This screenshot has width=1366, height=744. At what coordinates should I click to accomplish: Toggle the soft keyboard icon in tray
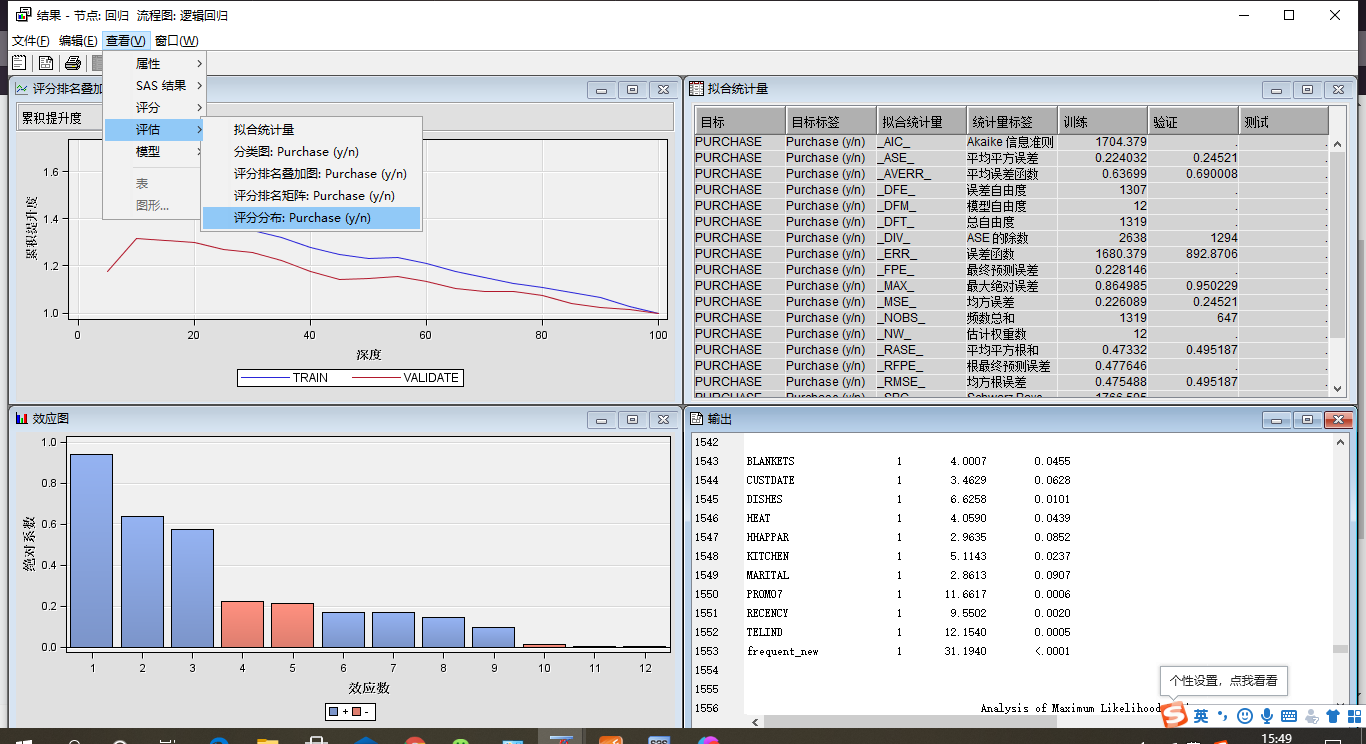(x=1289, y=716)
